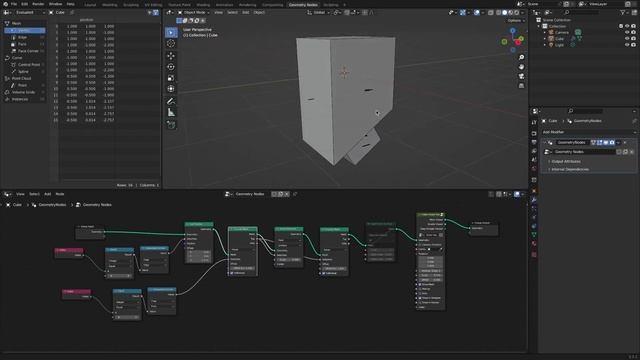The image size is (640, 360).
Task: Select Instances in spreadsheet sidebar
Action: click(20, 99)
